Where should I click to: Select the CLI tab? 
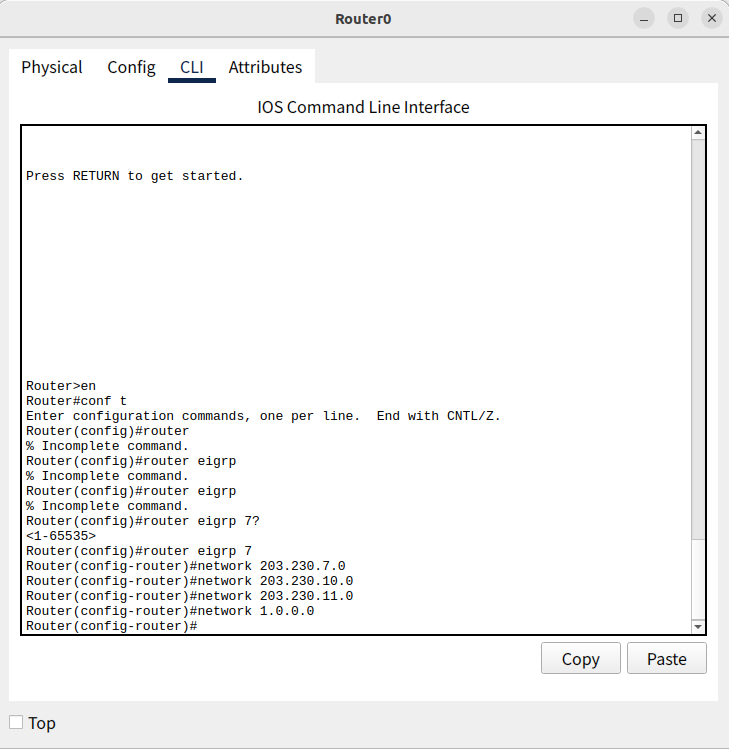(192, 67)
